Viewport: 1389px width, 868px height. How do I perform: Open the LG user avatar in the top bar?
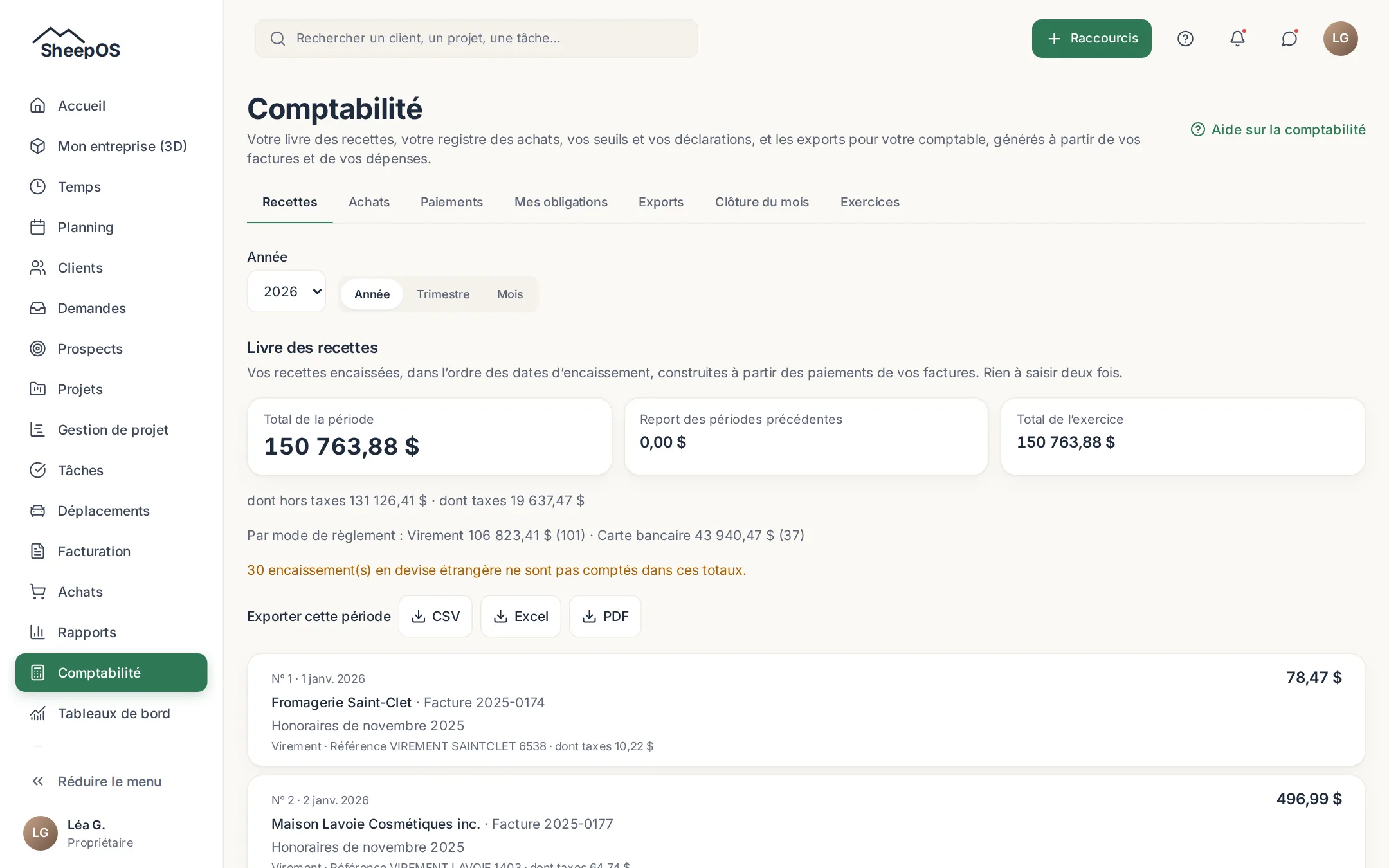click(x=1341, y=39)
